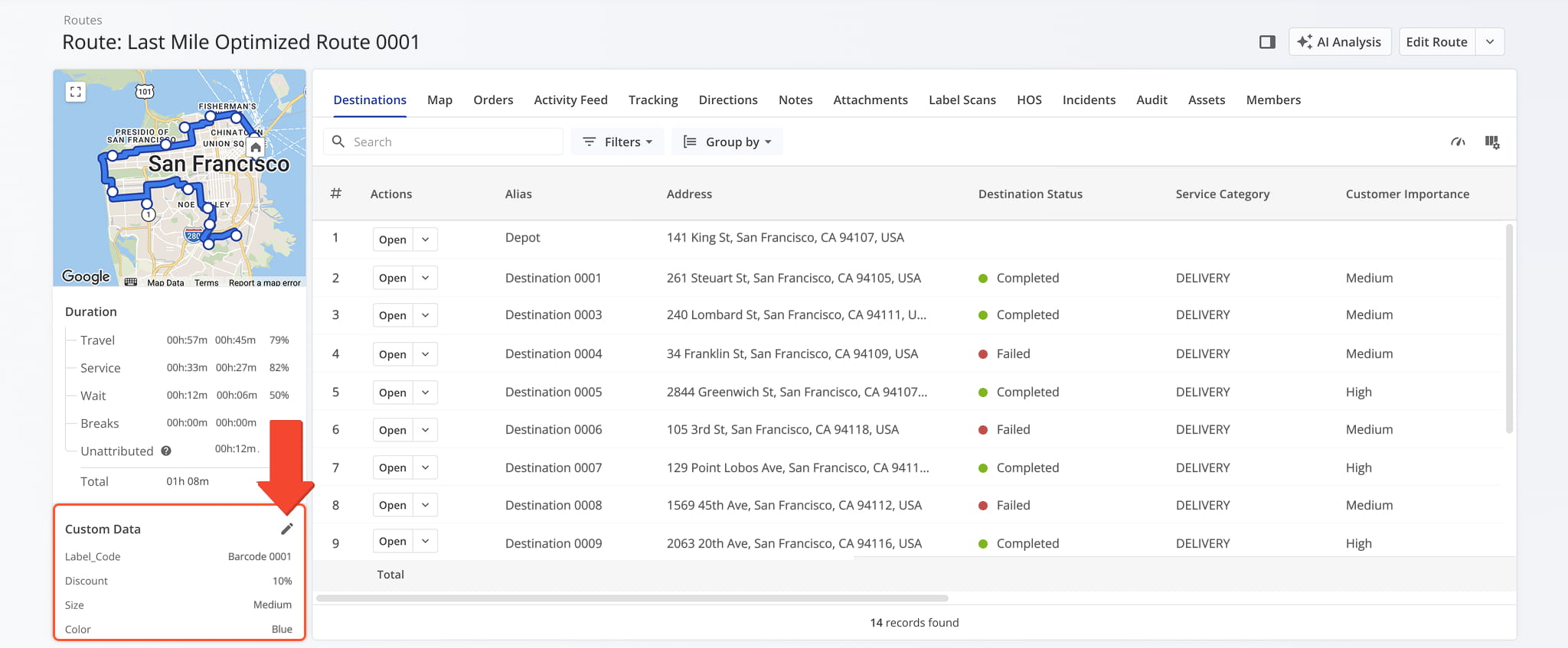The width and height of the screenshot is (1568, 648).
Task: Go to the Directions tab
Action: [728, 99]
